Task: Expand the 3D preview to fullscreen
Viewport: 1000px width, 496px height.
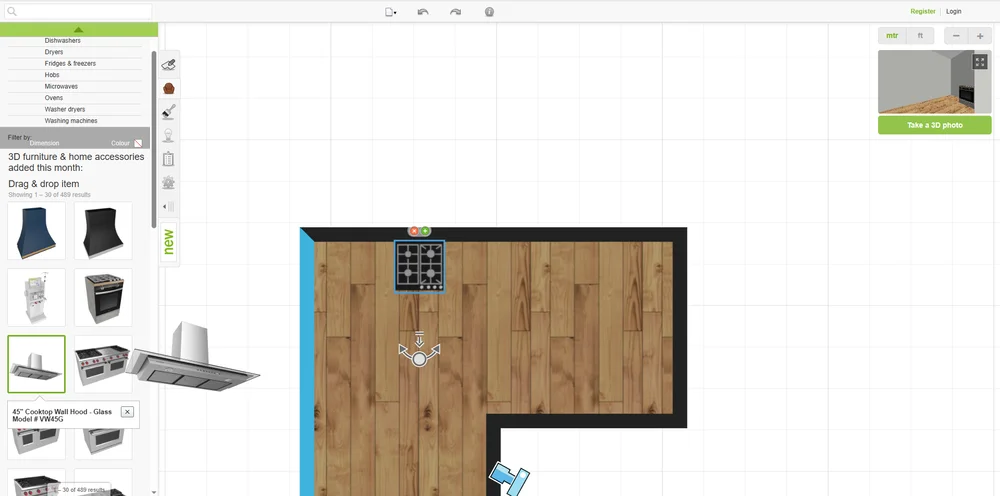Action: (980, 62)
